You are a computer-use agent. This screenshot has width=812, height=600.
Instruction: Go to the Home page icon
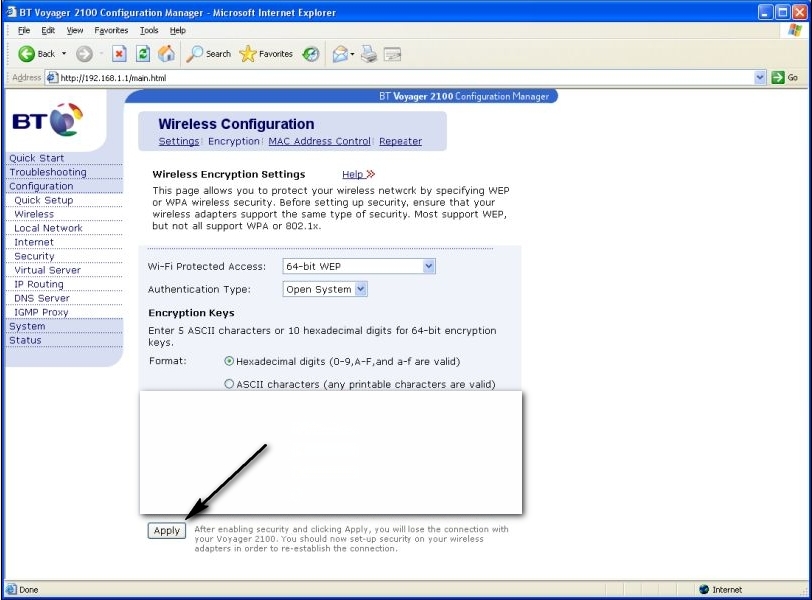[x=166, y=54]
